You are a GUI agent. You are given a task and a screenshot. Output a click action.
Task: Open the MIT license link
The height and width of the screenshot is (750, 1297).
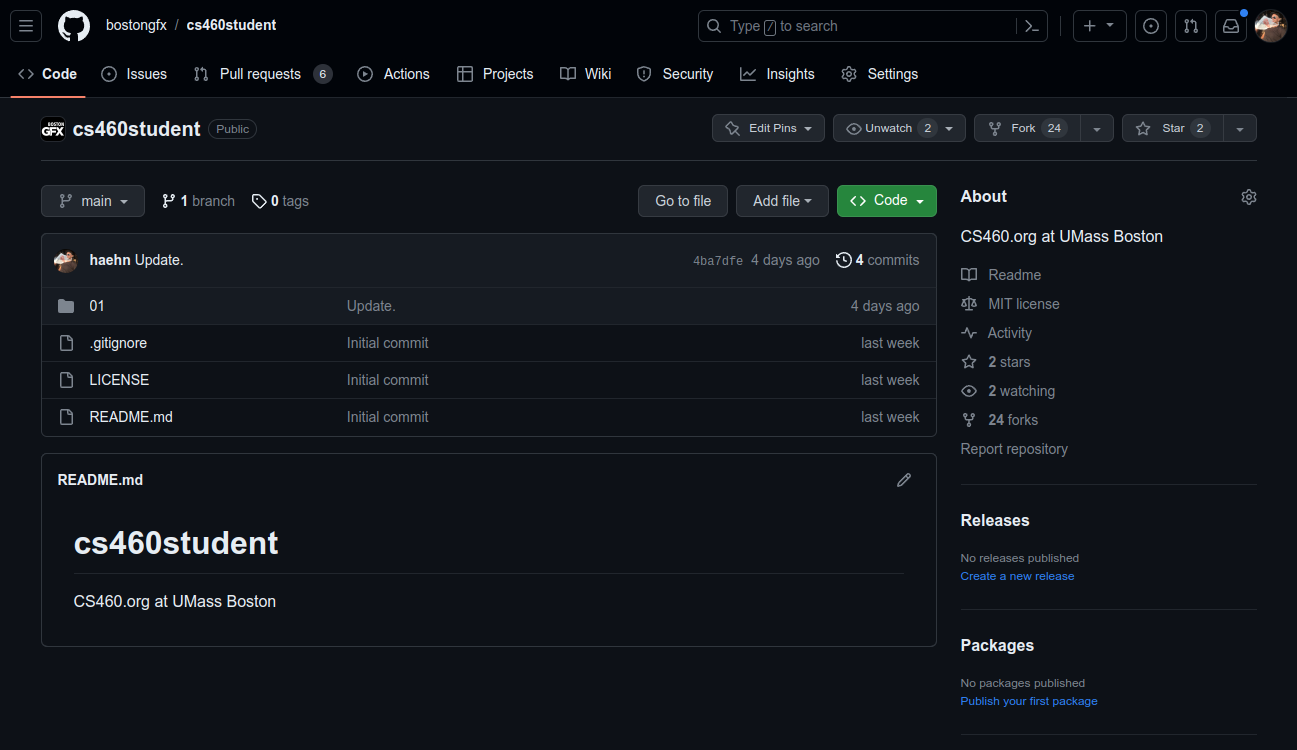[1010, 304]
